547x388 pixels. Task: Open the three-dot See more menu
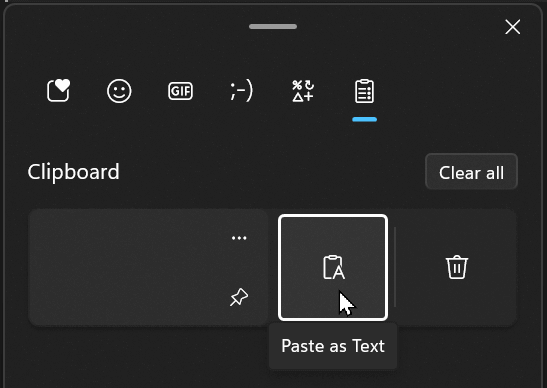pyautogui.click(x=239, y=238)
